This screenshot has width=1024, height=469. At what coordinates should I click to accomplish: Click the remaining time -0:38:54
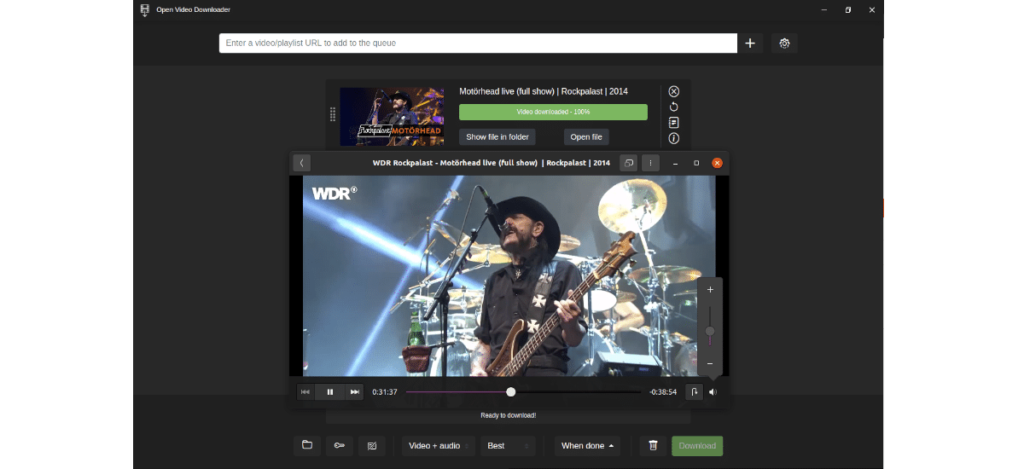click(x=663, y=392)
